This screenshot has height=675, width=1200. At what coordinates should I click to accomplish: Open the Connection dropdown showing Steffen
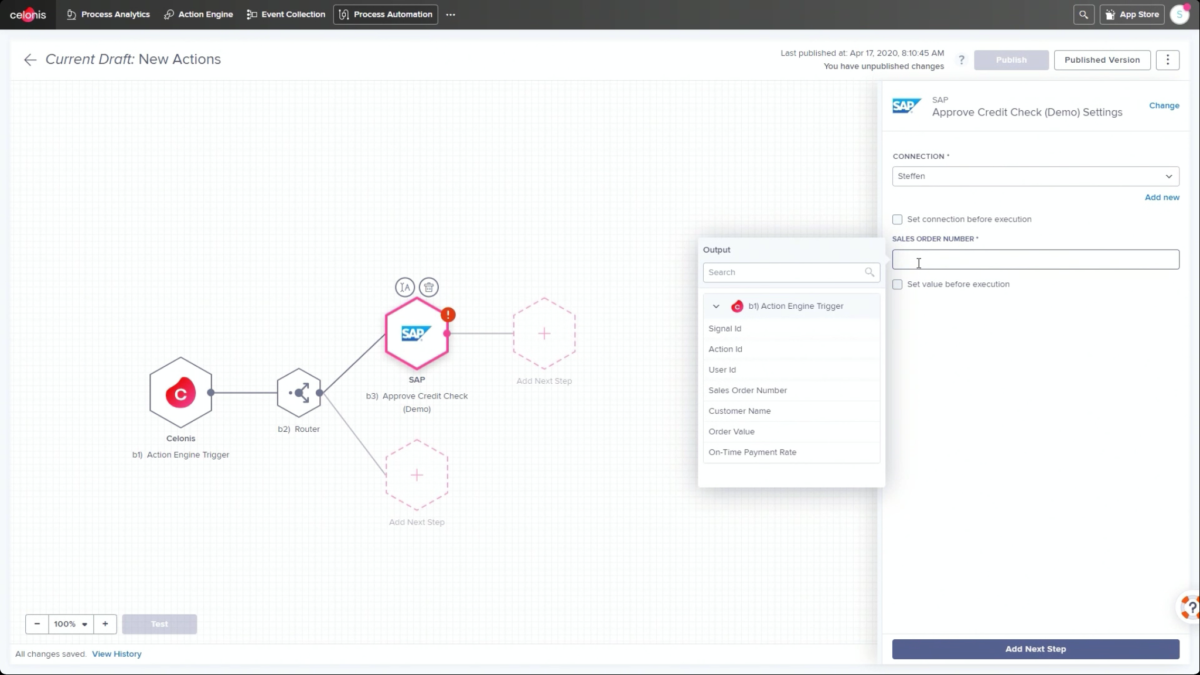point(1035,175)
